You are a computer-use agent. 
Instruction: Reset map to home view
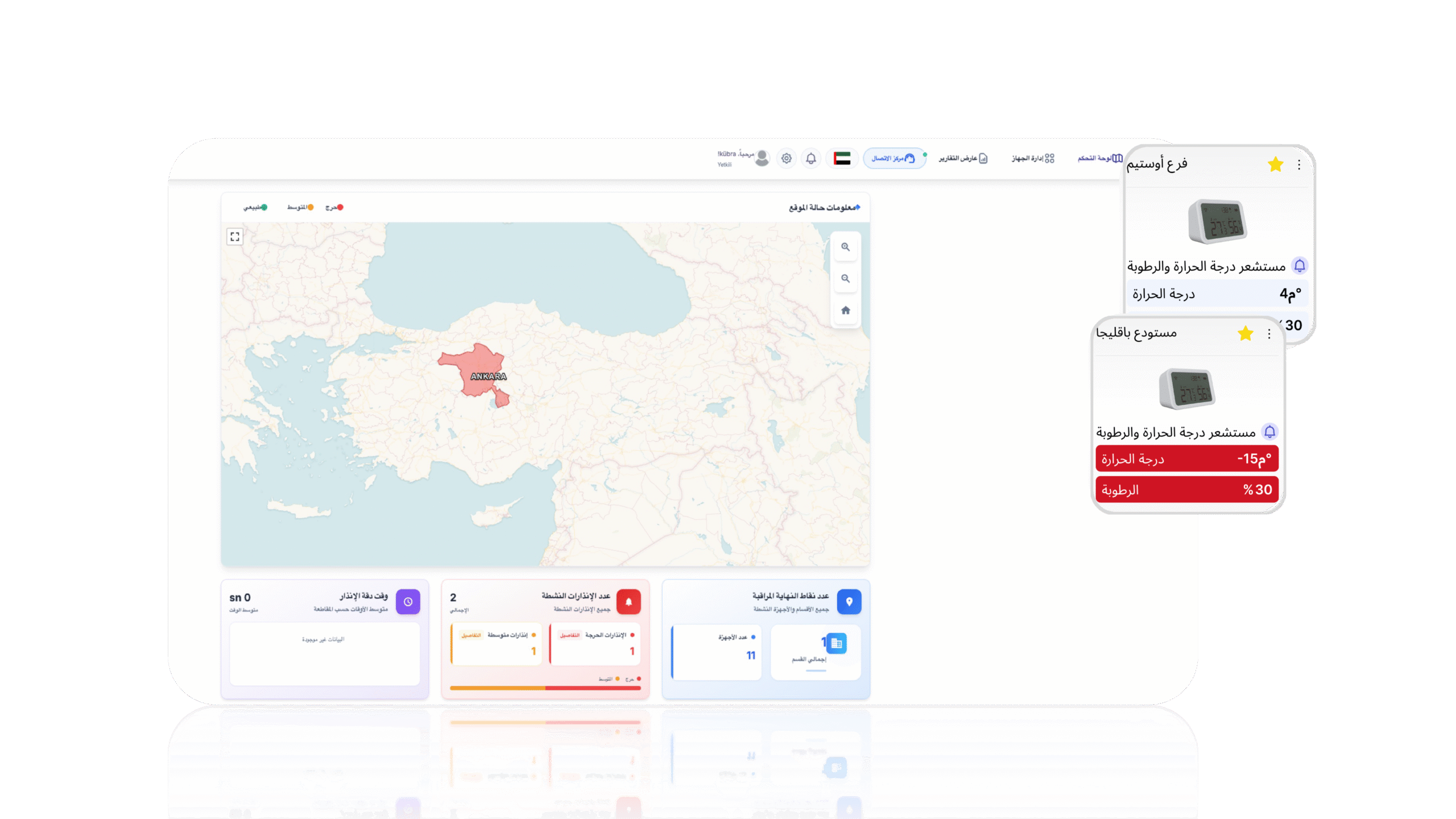pos(845,311)
